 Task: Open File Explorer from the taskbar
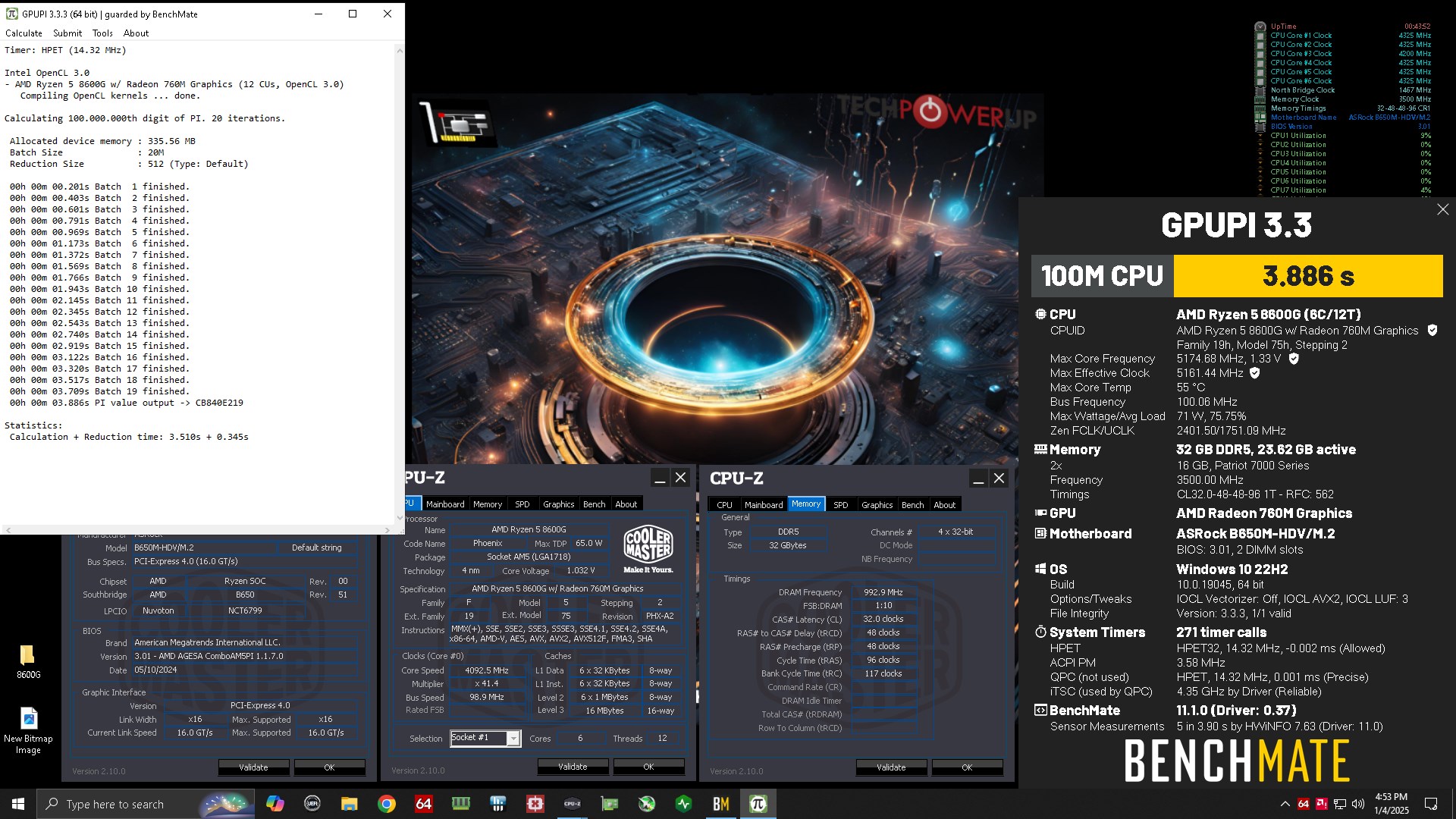pos(349,804)
